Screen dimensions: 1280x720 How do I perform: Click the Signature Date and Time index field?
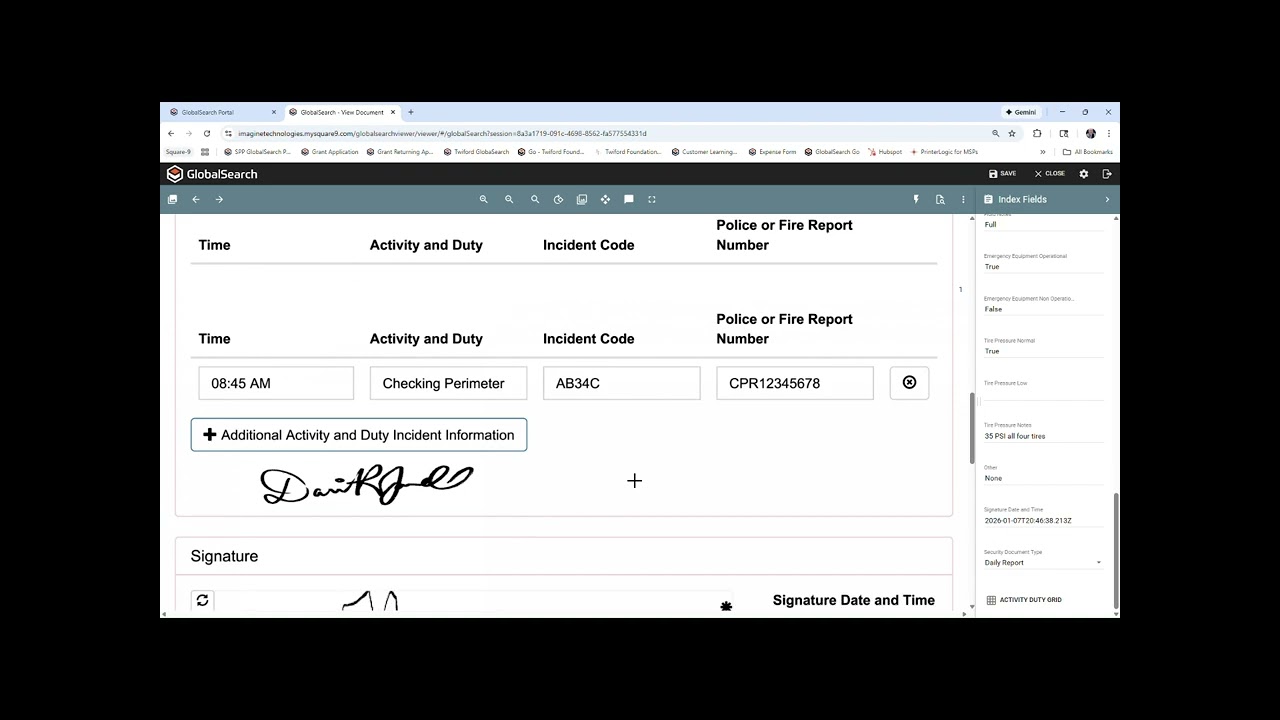(1043, 521)
